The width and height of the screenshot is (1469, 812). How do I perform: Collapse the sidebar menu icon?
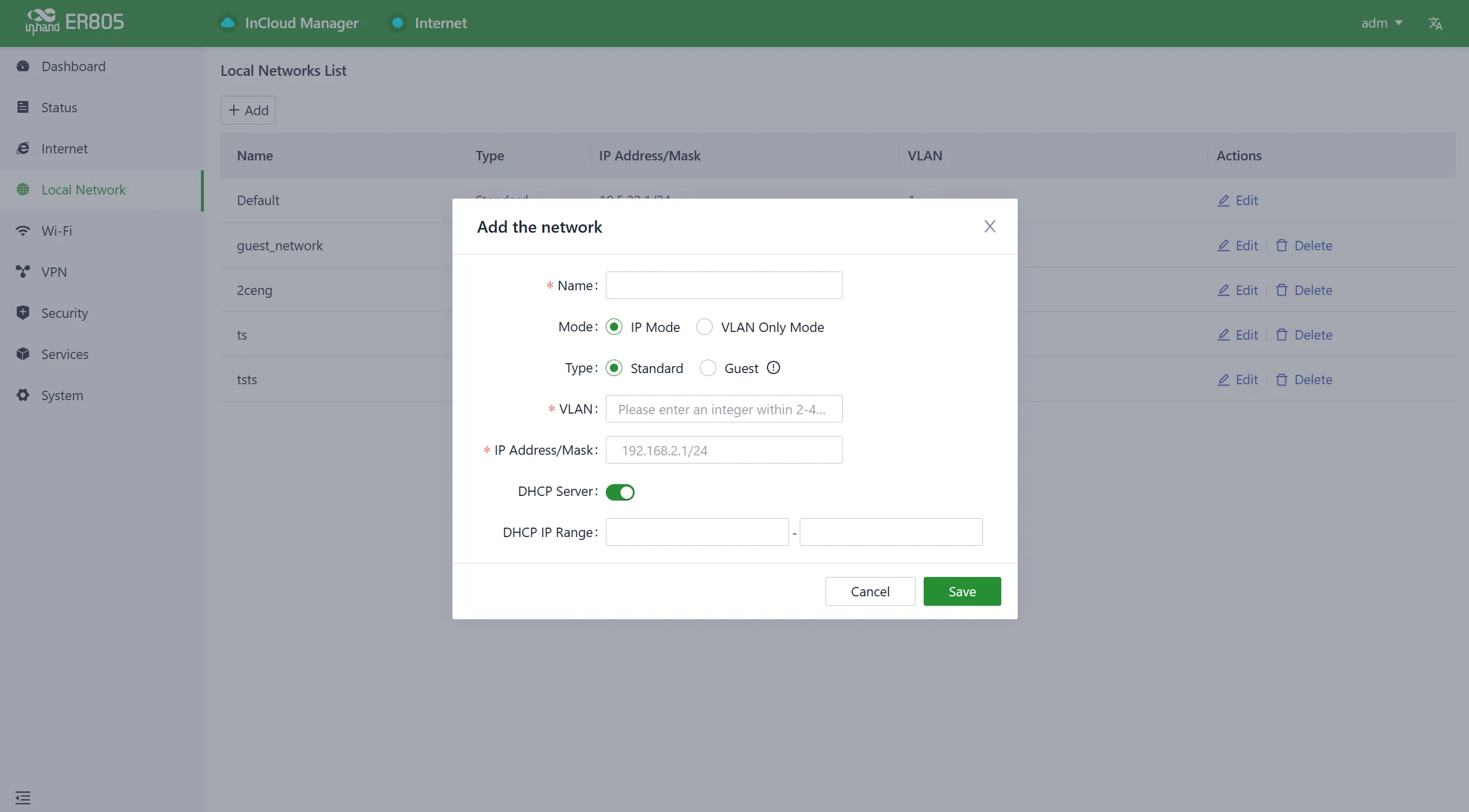click(23, 798)
